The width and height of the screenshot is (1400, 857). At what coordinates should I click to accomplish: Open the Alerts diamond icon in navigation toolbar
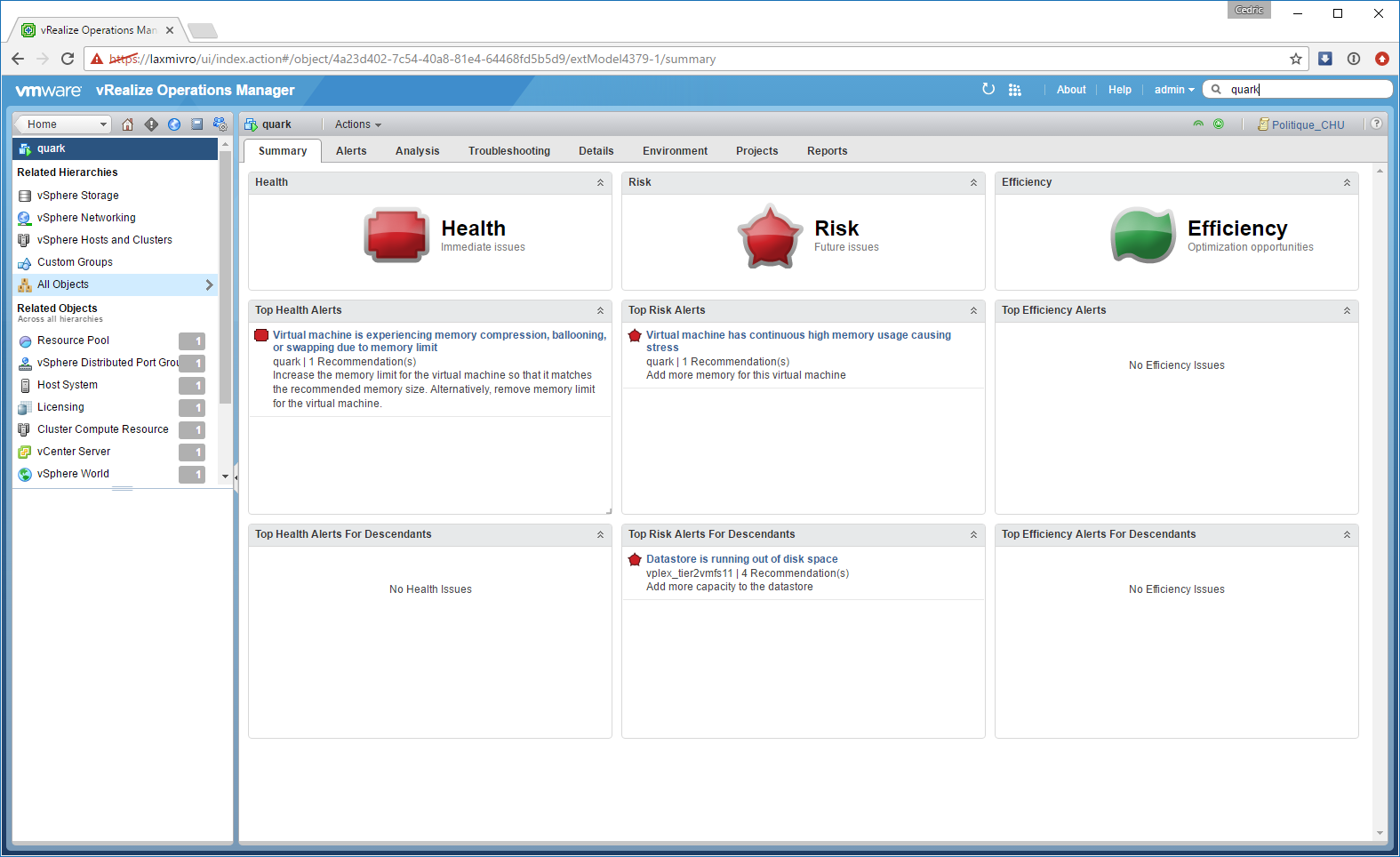tap(151, 124)
